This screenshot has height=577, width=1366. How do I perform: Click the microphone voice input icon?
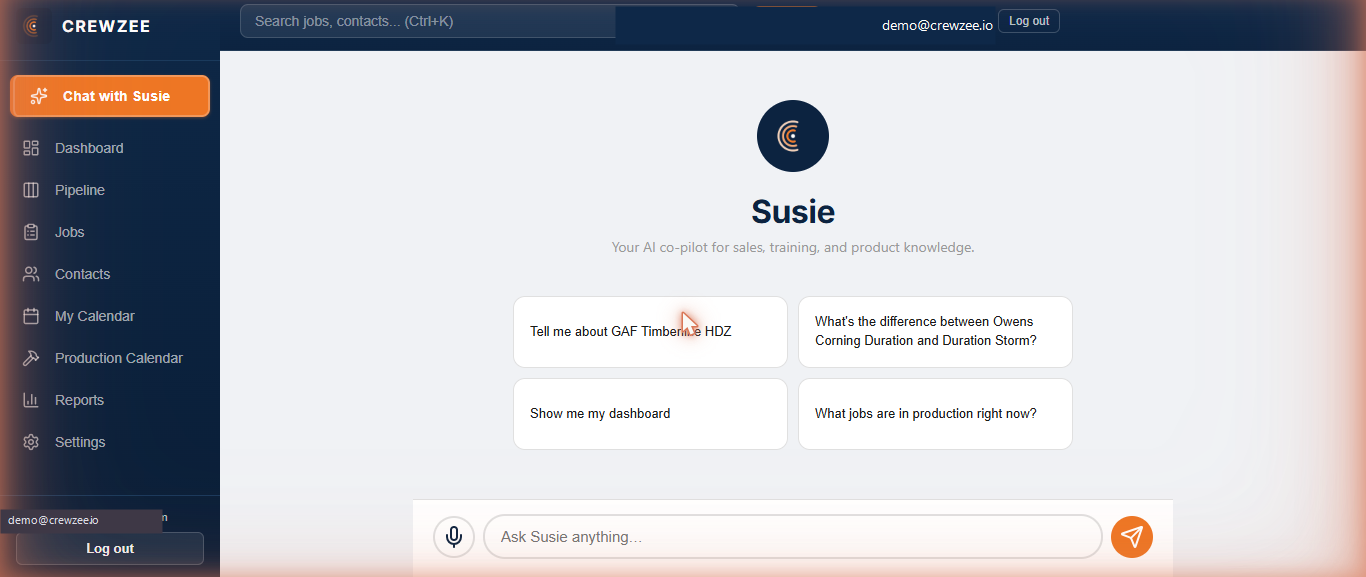[x=454, y=537]
